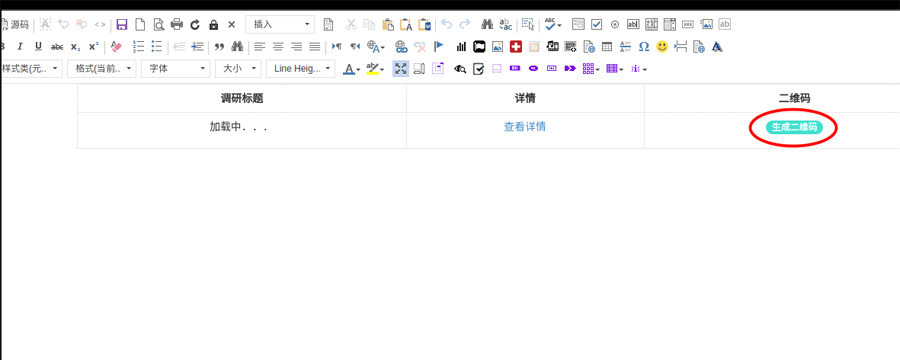This screenshot has width=900, height=360.
Task: Insert a hyperlink
Action: 402,47
